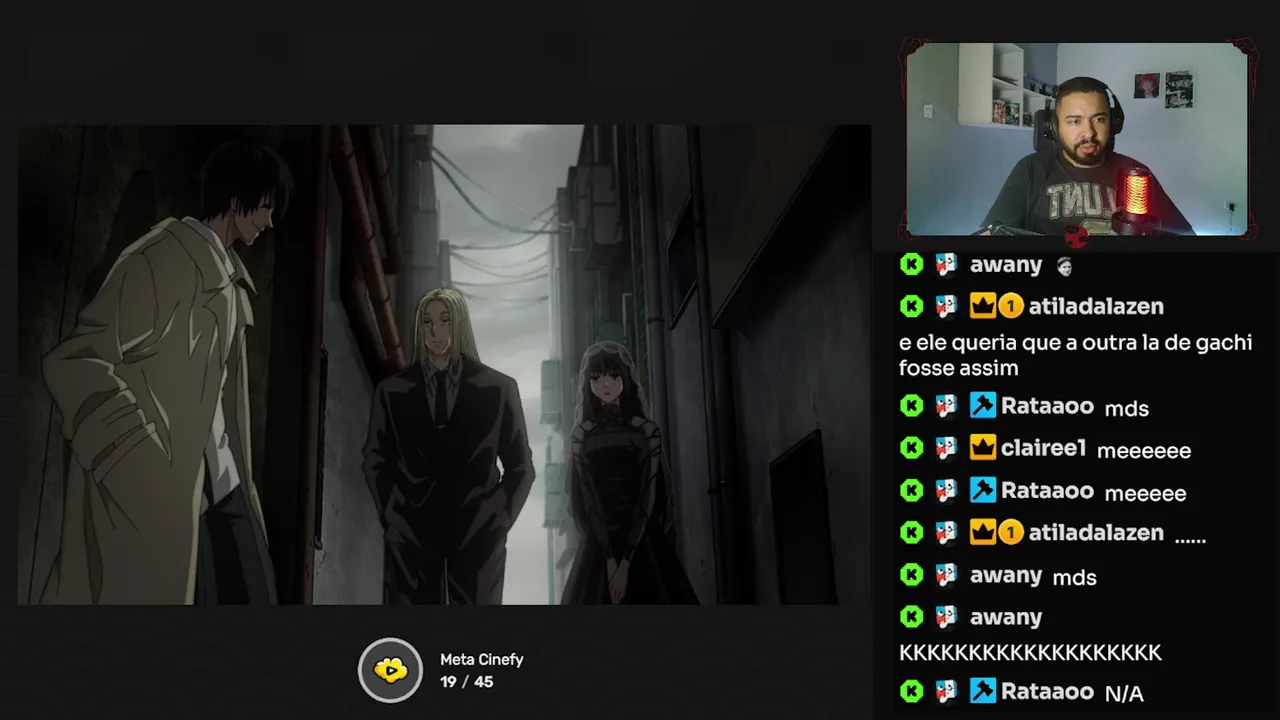Click crown badge on atiladalazen's '......' message
The image size is (1280, 720).
(982, 533)
